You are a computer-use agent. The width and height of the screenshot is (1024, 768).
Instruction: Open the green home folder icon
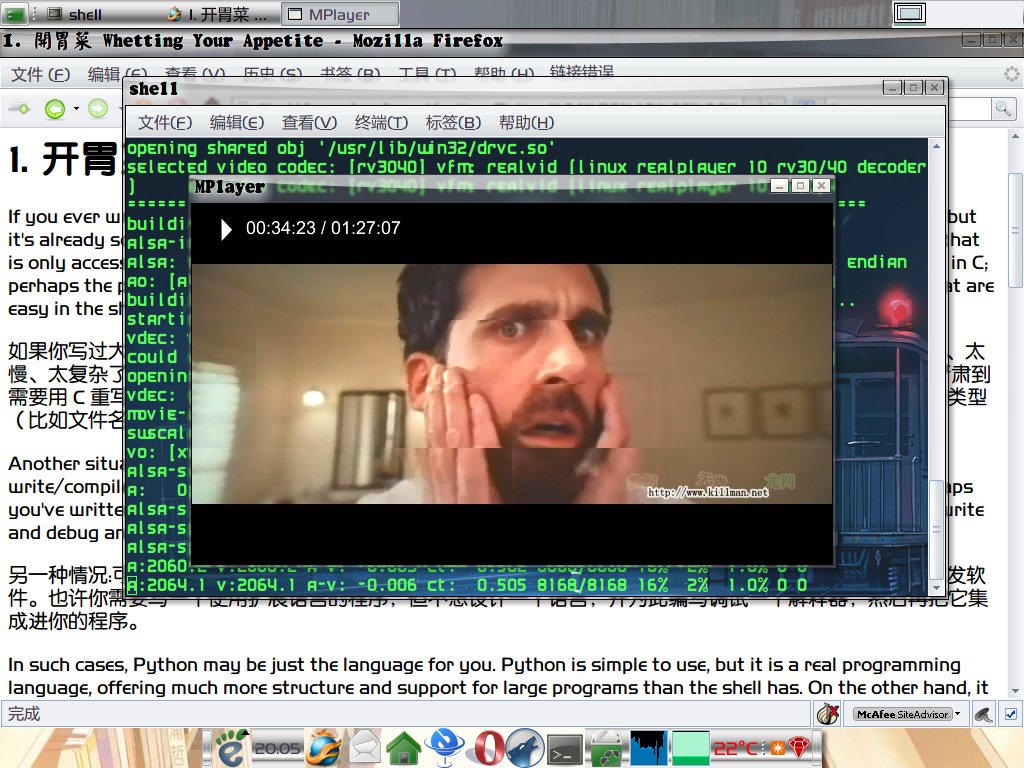point(404,748)
